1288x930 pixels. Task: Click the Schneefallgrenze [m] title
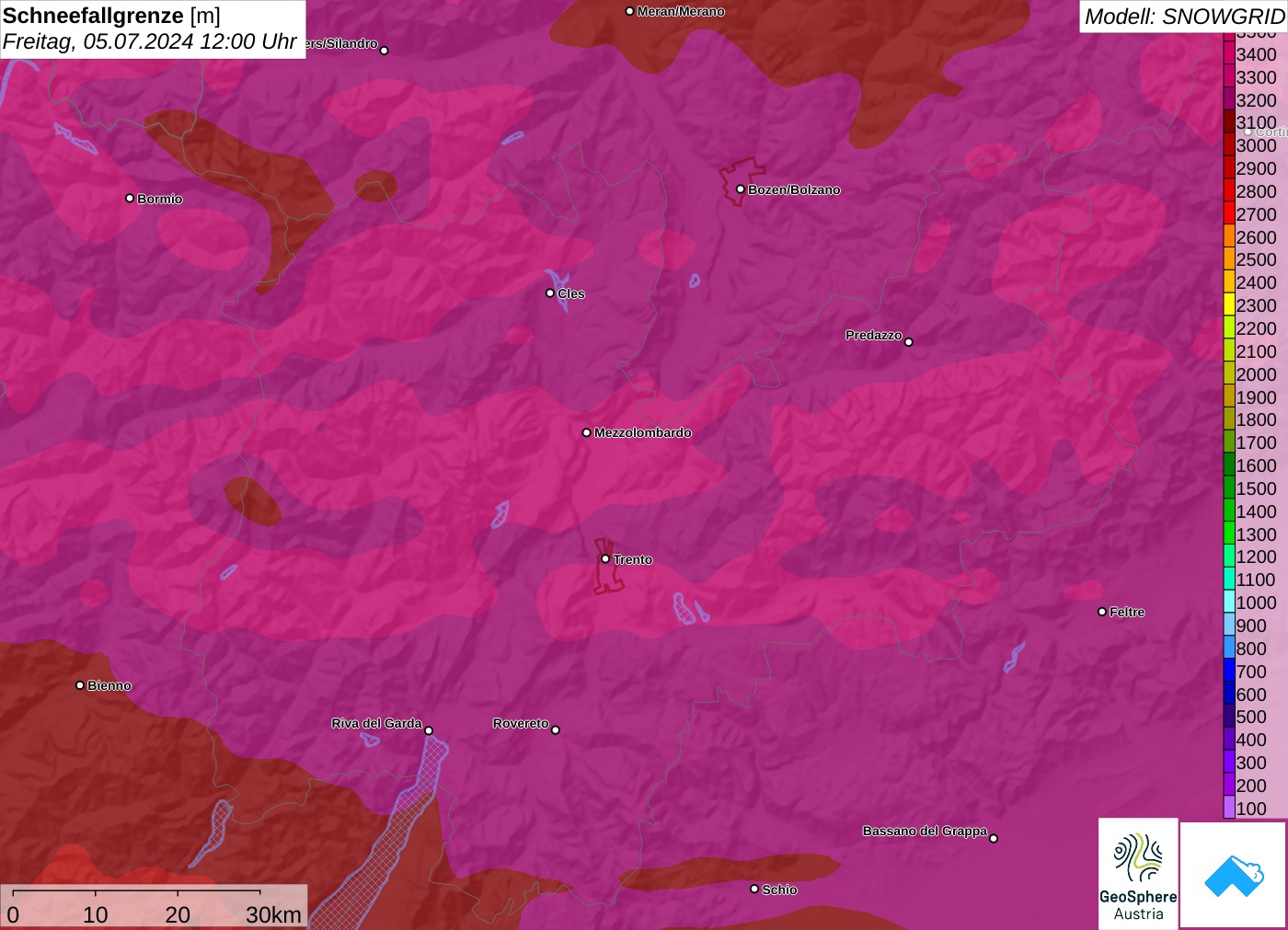[x=112, y=16]
